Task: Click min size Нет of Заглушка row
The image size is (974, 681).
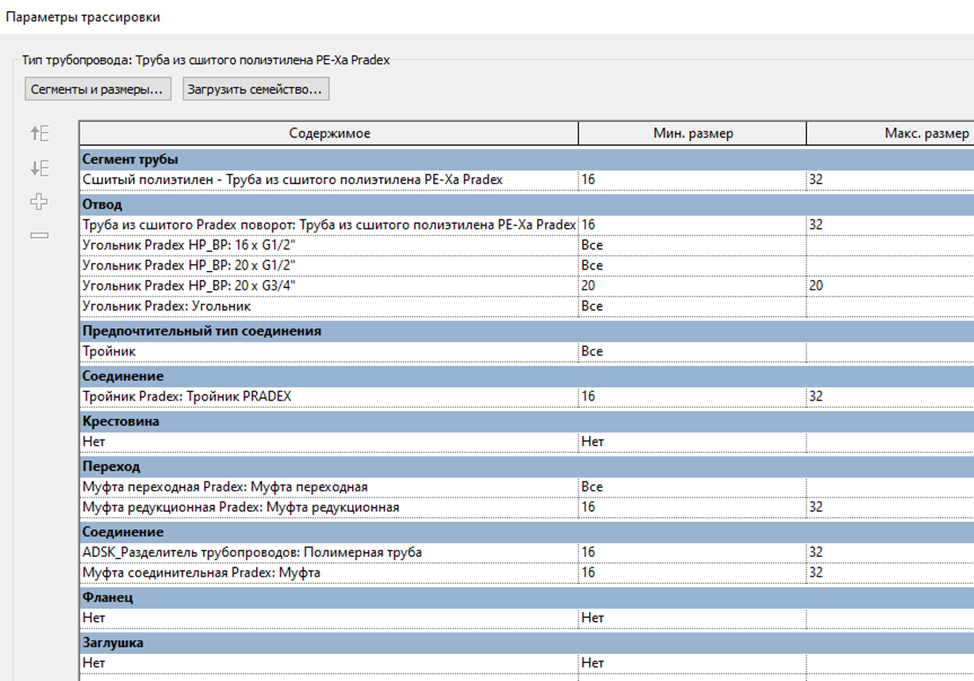Action: 693,663
